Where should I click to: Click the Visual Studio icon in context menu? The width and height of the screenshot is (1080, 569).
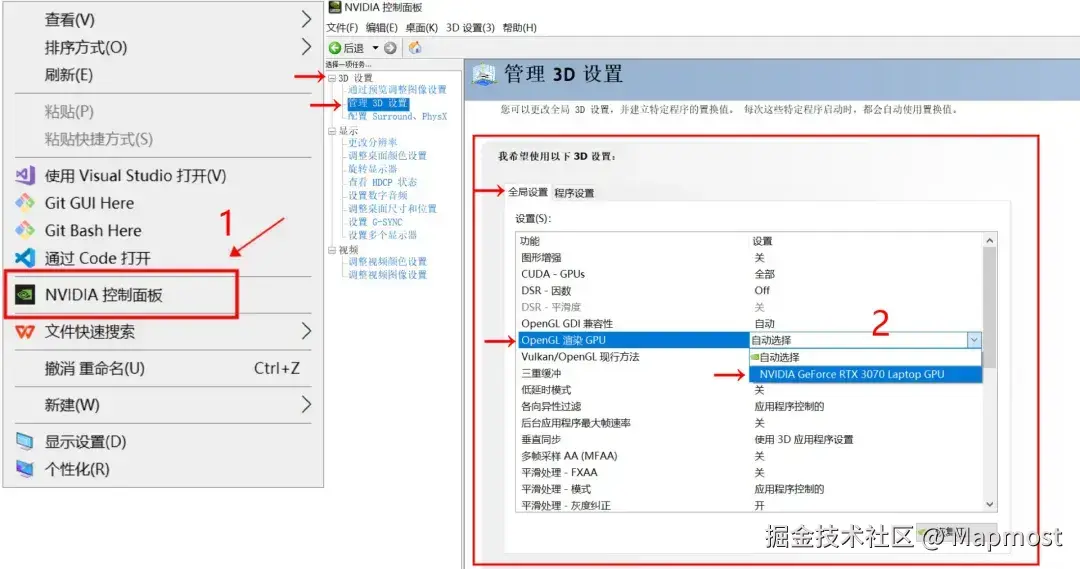click(25, 176)
